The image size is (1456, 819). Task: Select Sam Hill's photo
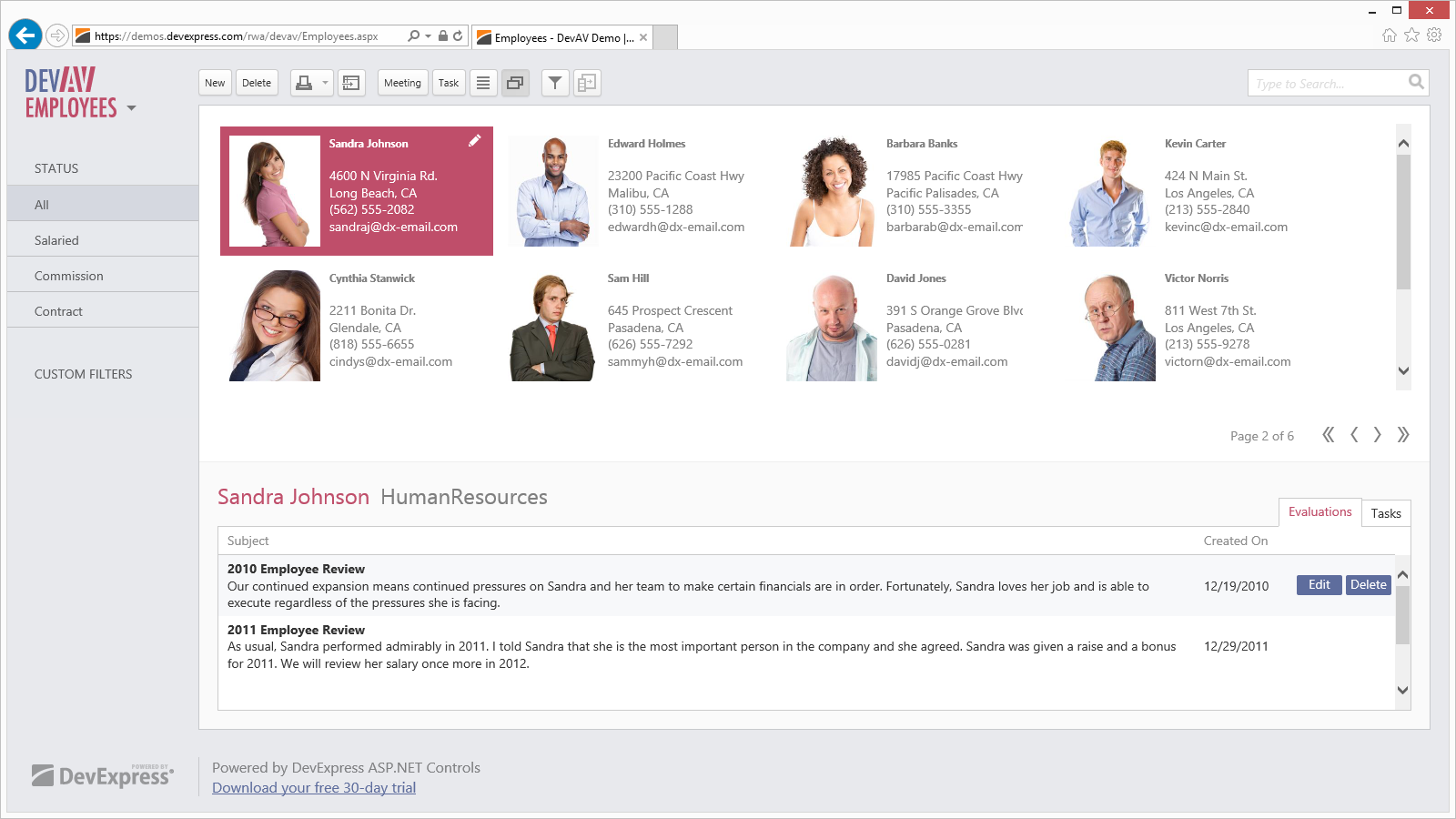pos(553,326)
